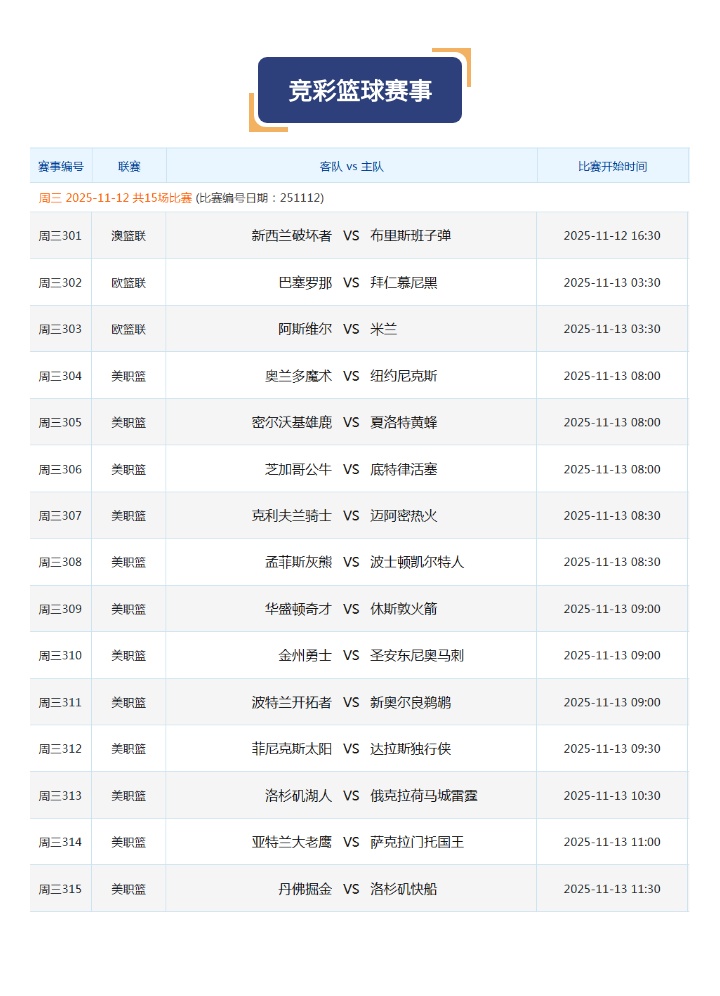This screenshot has width=720, height=996.
Task: Click the 客队 vs 主队 column header
Action: tap(351, 166)
